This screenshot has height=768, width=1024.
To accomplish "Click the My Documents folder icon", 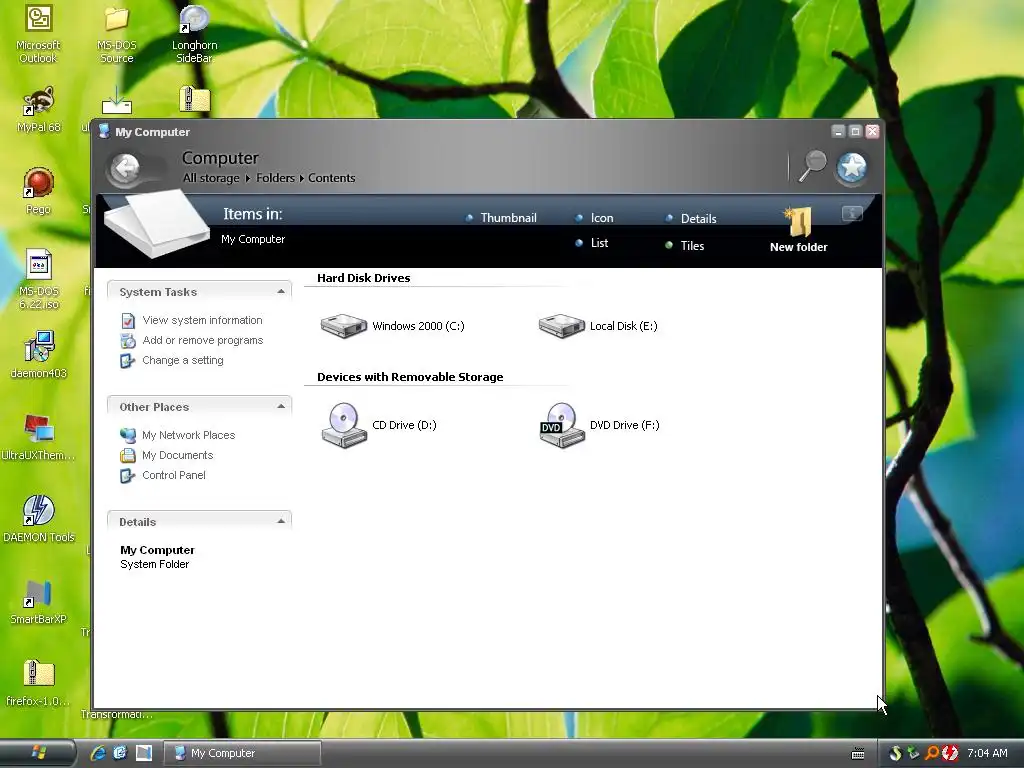I will 128,455.
